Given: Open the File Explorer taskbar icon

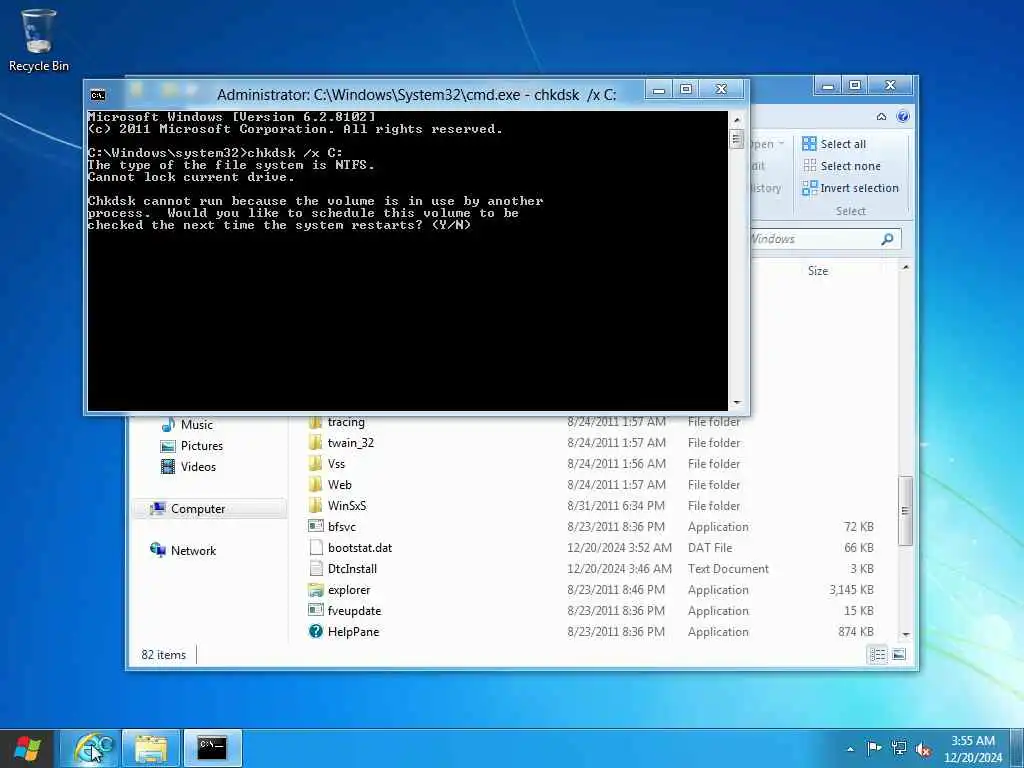Looking at the screenshot, I should pos(151,748).
